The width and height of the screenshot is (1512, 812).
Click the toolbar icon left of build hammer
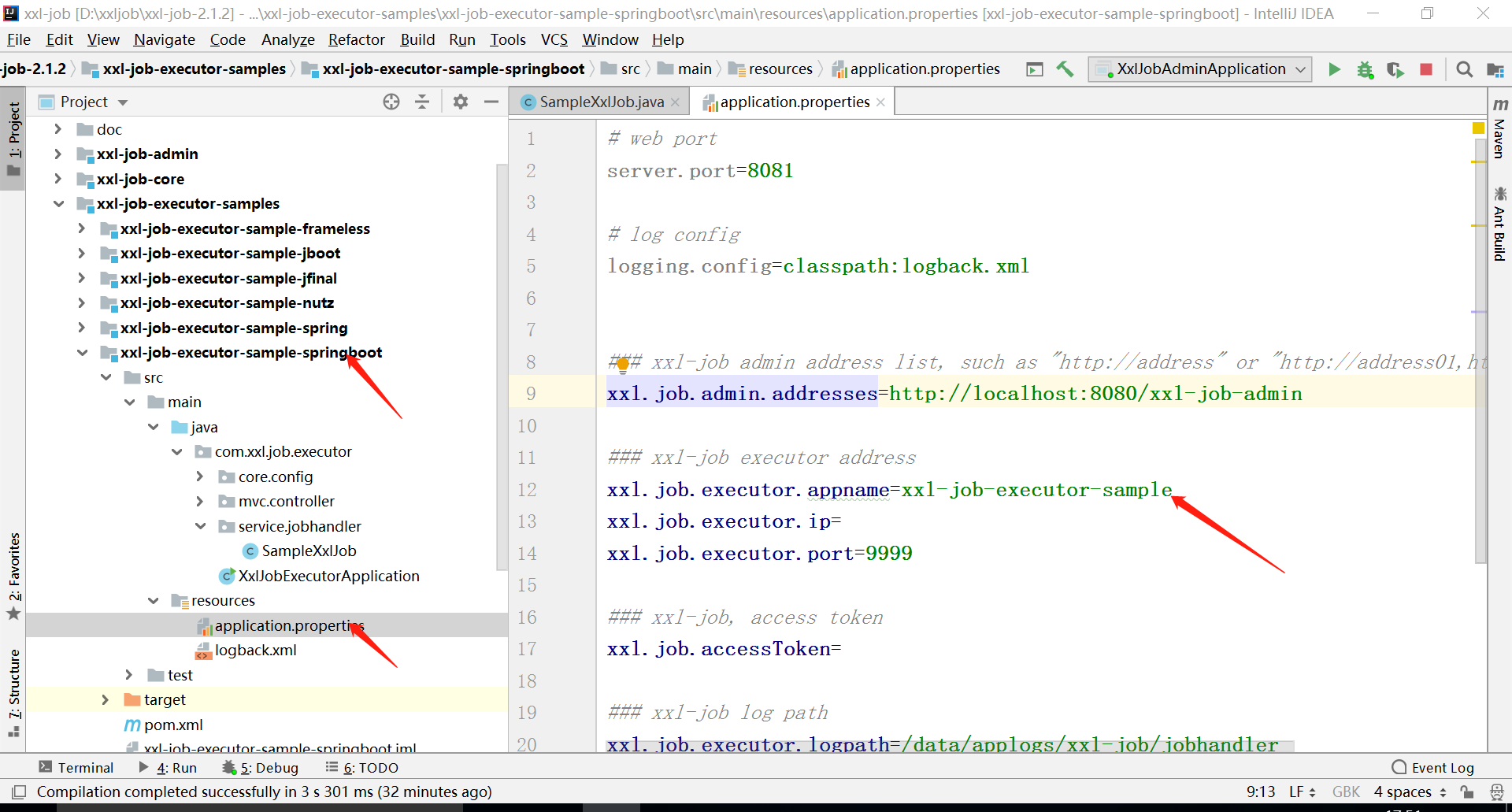(x=1035, y=69)
